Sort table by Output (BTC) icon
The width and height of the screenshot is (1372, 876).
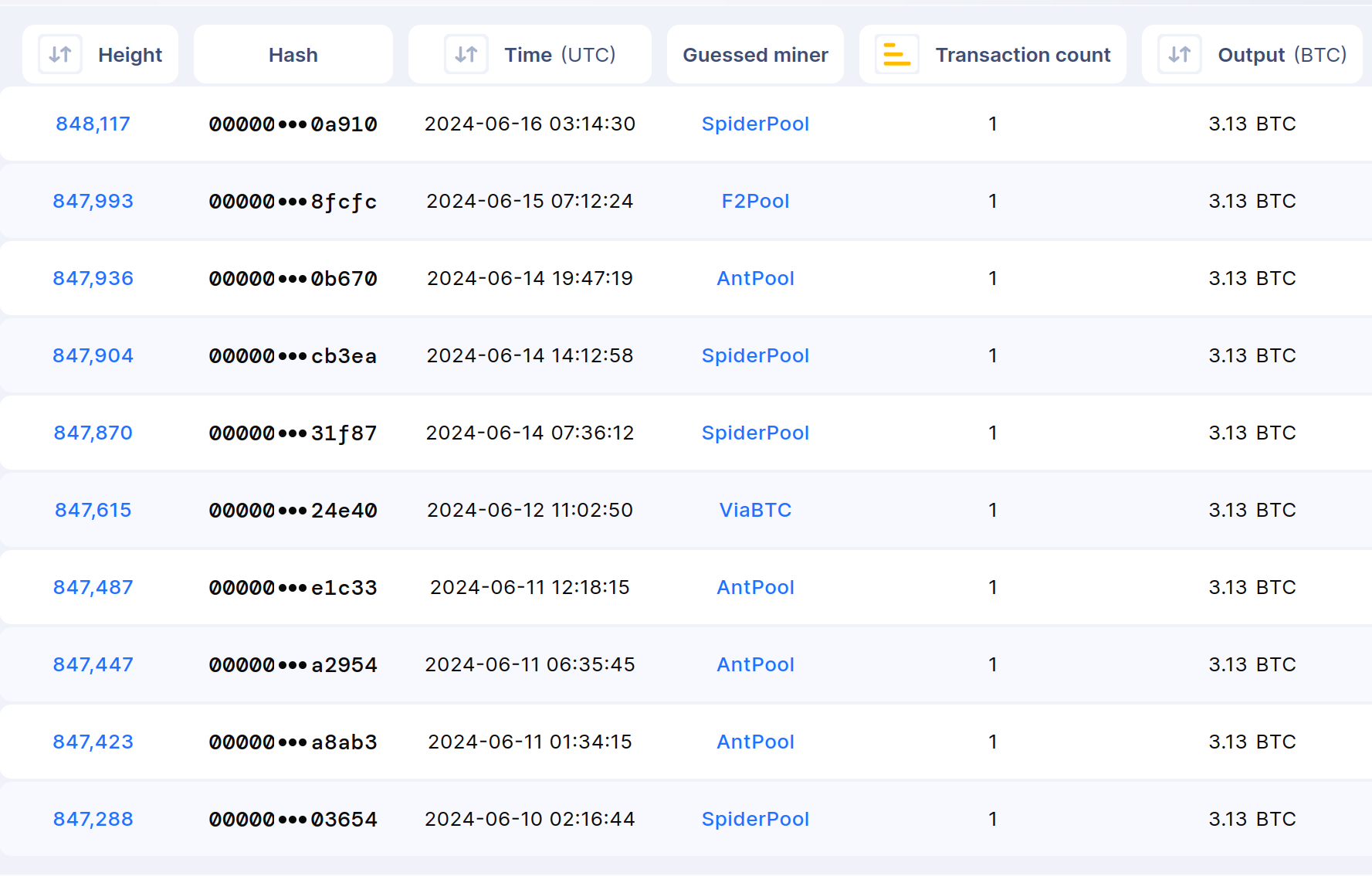click(x=1180, y=55)
